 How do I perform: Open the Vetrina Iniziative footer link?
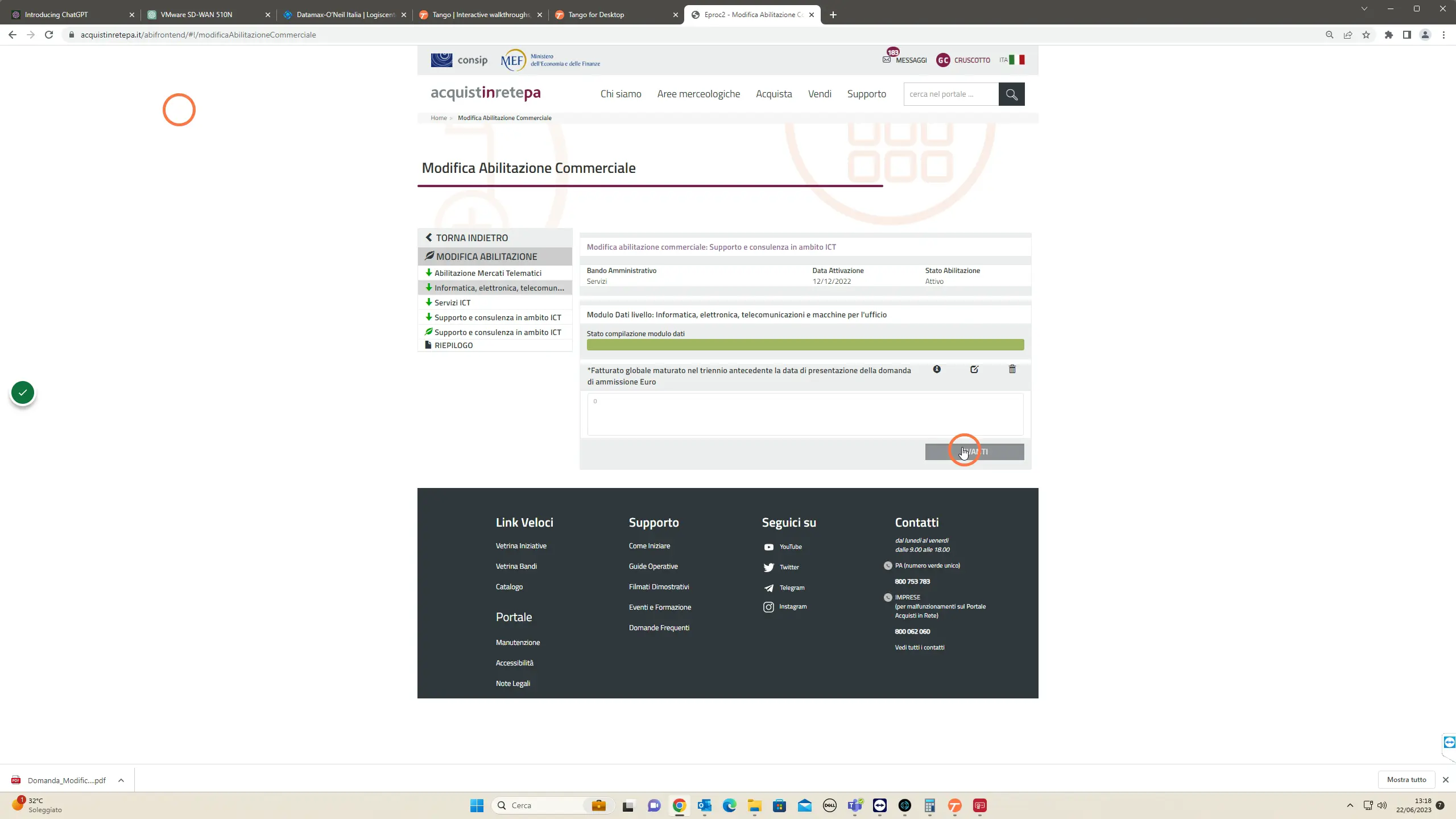point(521,545)
